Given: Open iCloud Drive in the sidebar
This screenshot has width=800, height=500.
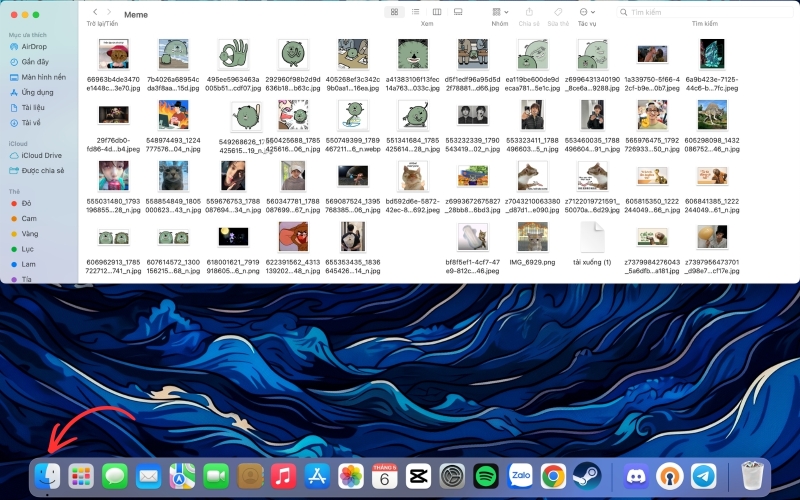Looking at the screenshot, I should coord(41,155).
